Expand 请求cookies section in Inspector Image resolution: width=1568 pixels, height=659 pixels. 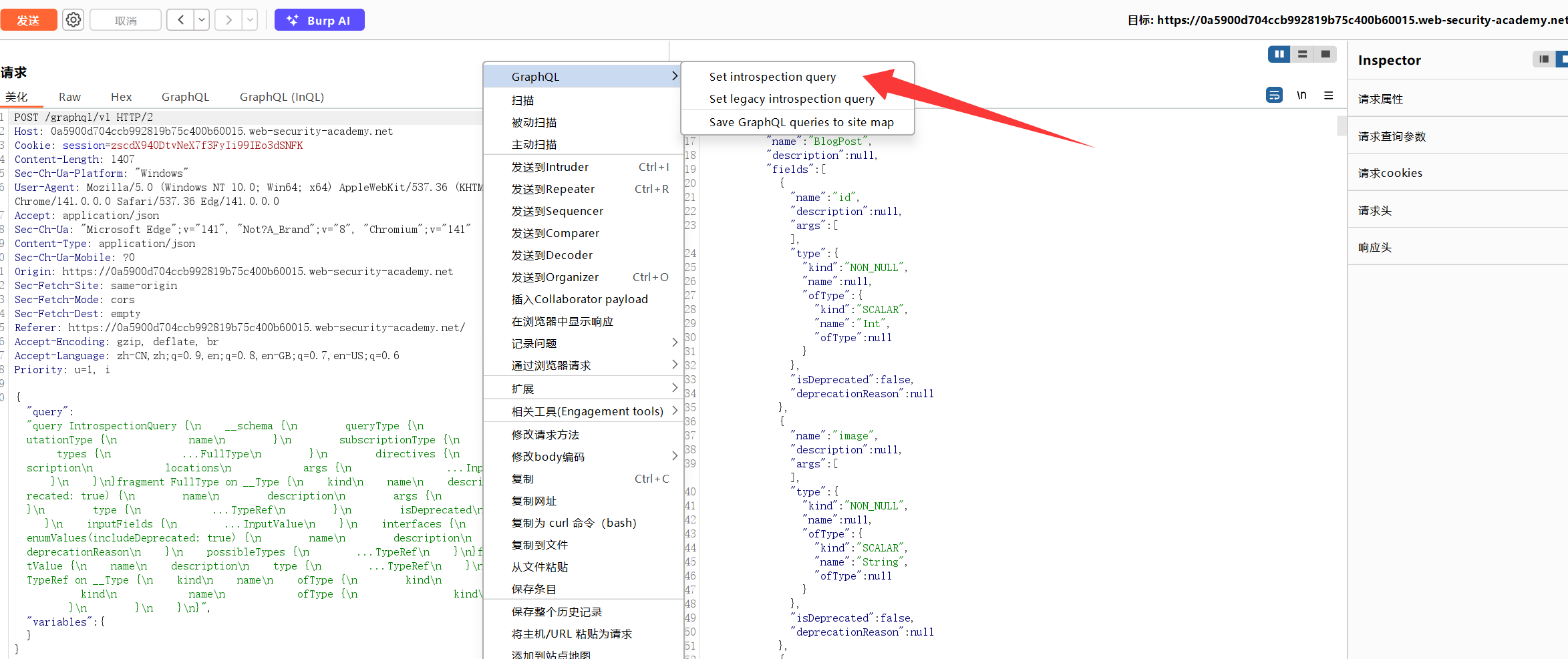[1390, 173]
